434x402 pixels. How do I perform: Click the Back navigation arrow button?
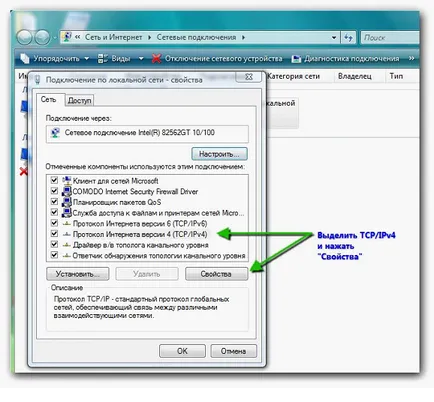[x=24, y=37]
